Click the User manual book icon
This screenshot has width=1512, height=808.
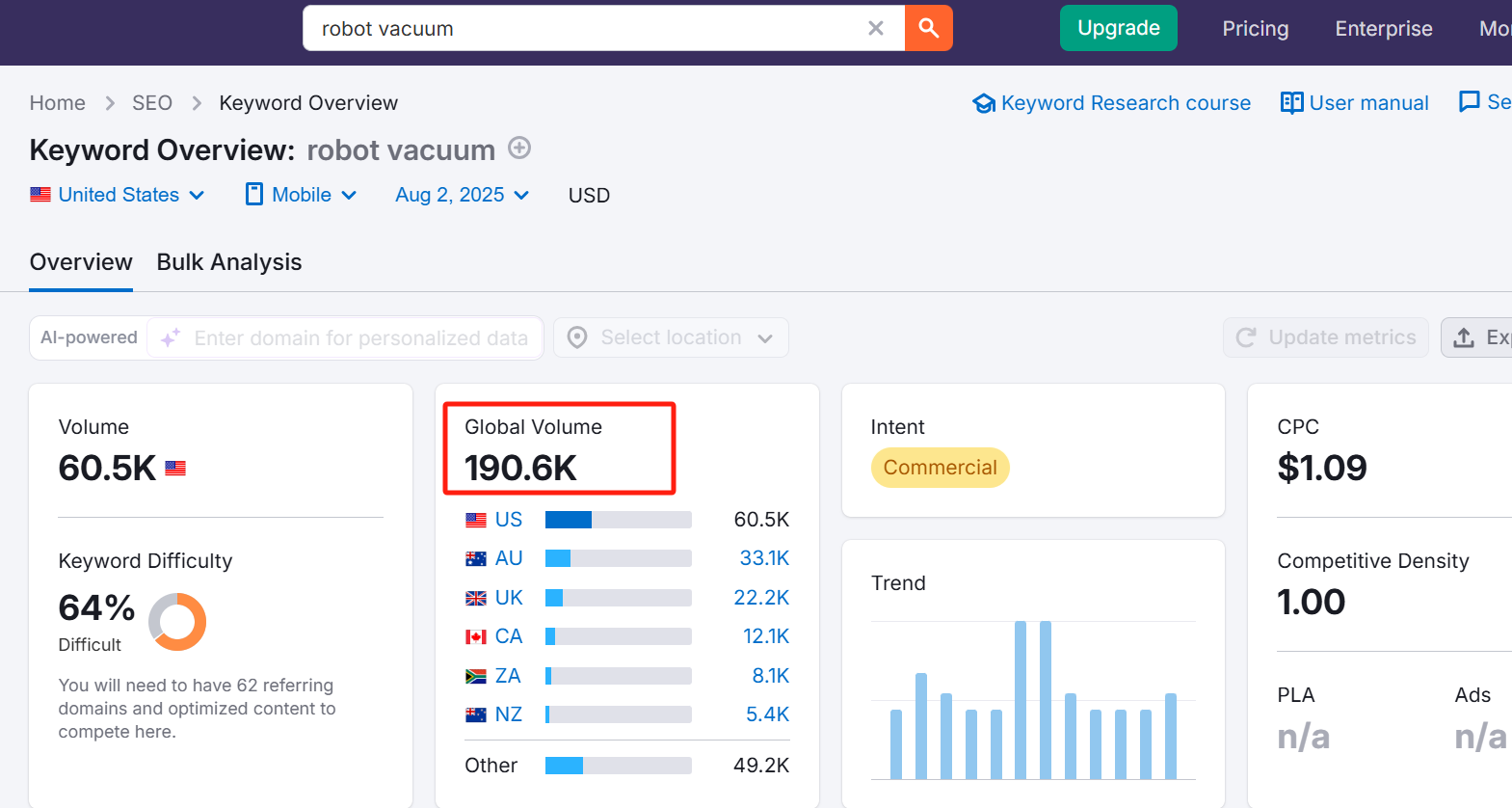point(1291,102)
